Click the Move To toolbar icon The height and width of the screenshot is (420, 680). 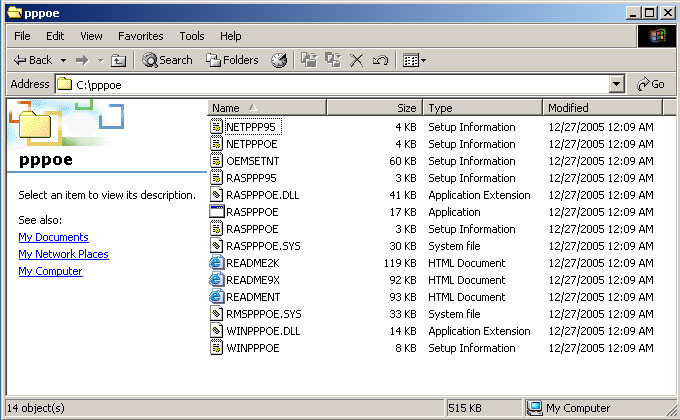click(309, 60)
